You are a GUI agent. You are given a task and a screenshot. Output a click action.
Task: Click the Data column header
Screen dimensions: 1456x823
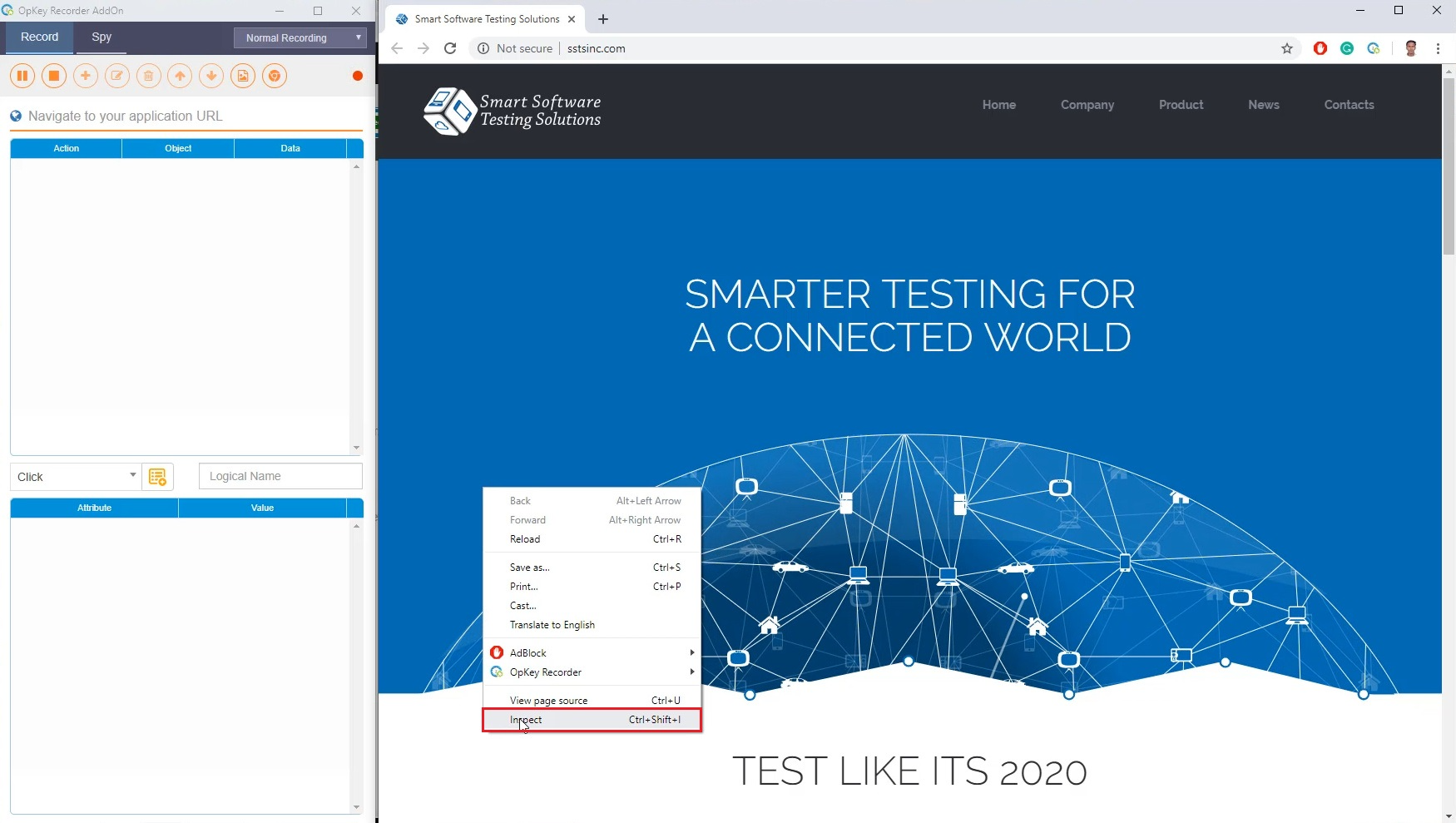click(x=290, y=148)
